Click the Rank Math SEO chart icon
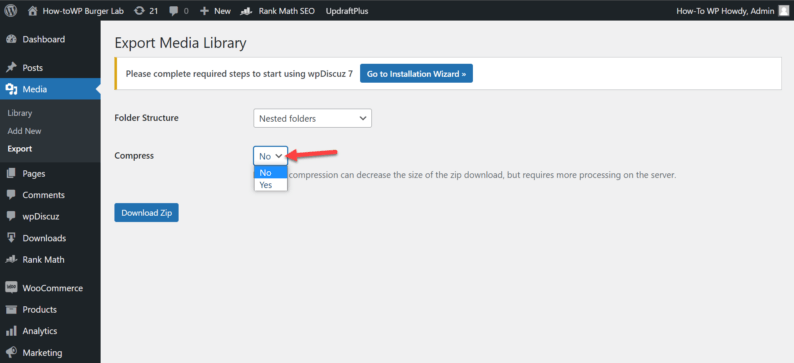 tap(247, 11)
